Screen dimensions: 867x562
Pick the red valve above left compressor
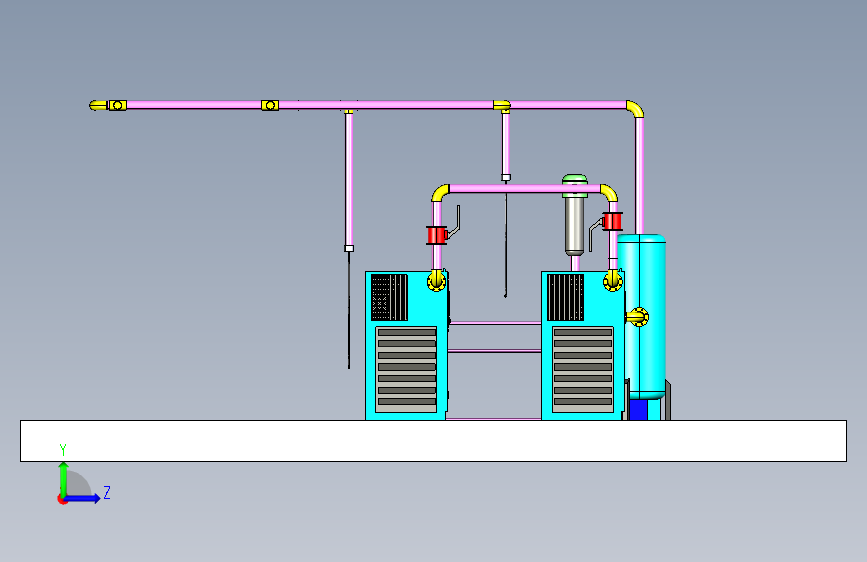pyautogui.click(x=437, y=235)
